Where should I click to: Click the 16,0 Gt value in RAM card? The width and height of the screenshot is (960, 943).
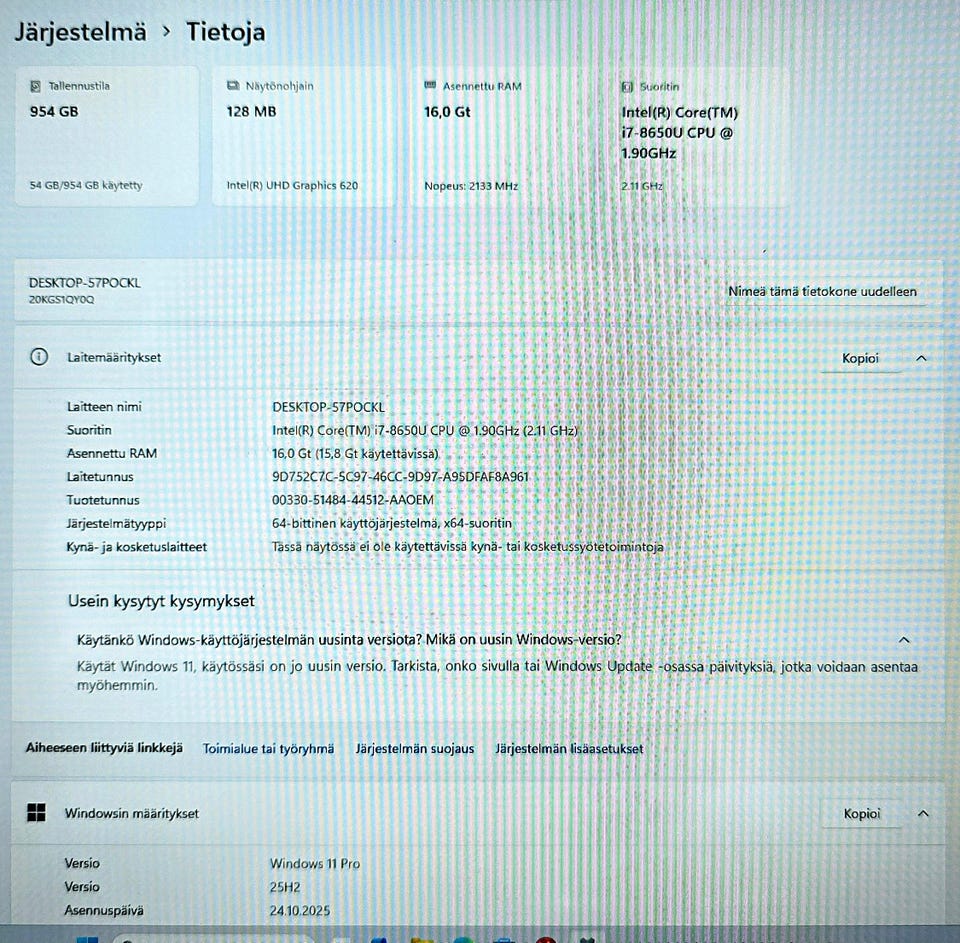pyautogui.click(x=447, y=112)
